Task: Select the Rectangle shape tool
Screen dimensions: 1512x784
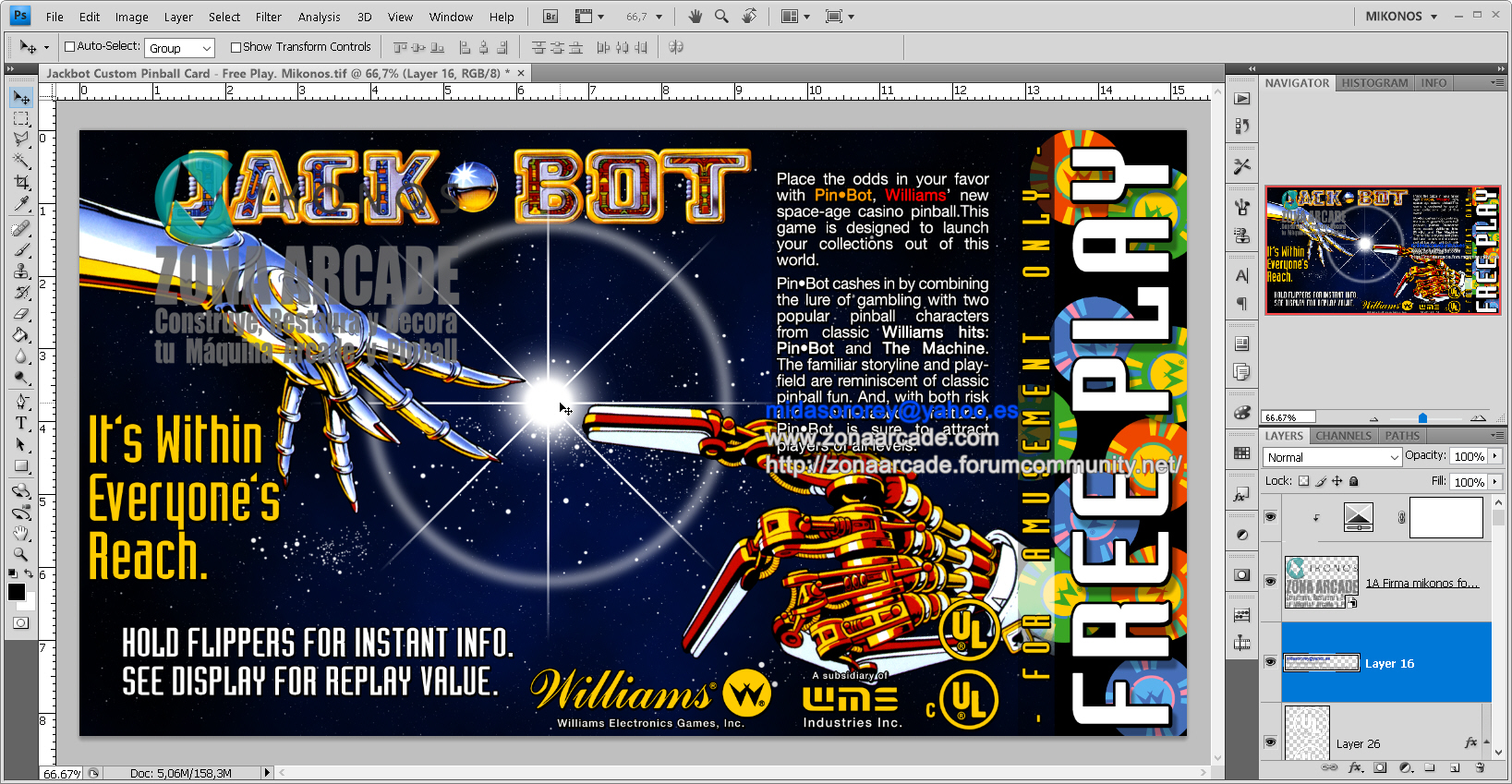Action: (21, 465)
